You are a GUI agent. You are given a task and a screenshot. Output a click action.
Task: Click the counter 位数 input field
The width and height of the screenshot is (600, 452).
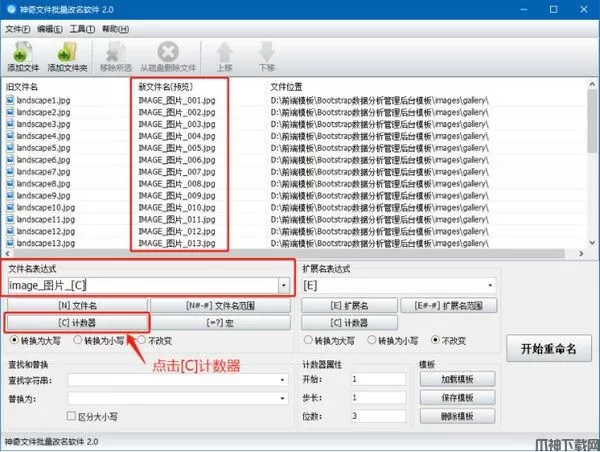point(378,416)
